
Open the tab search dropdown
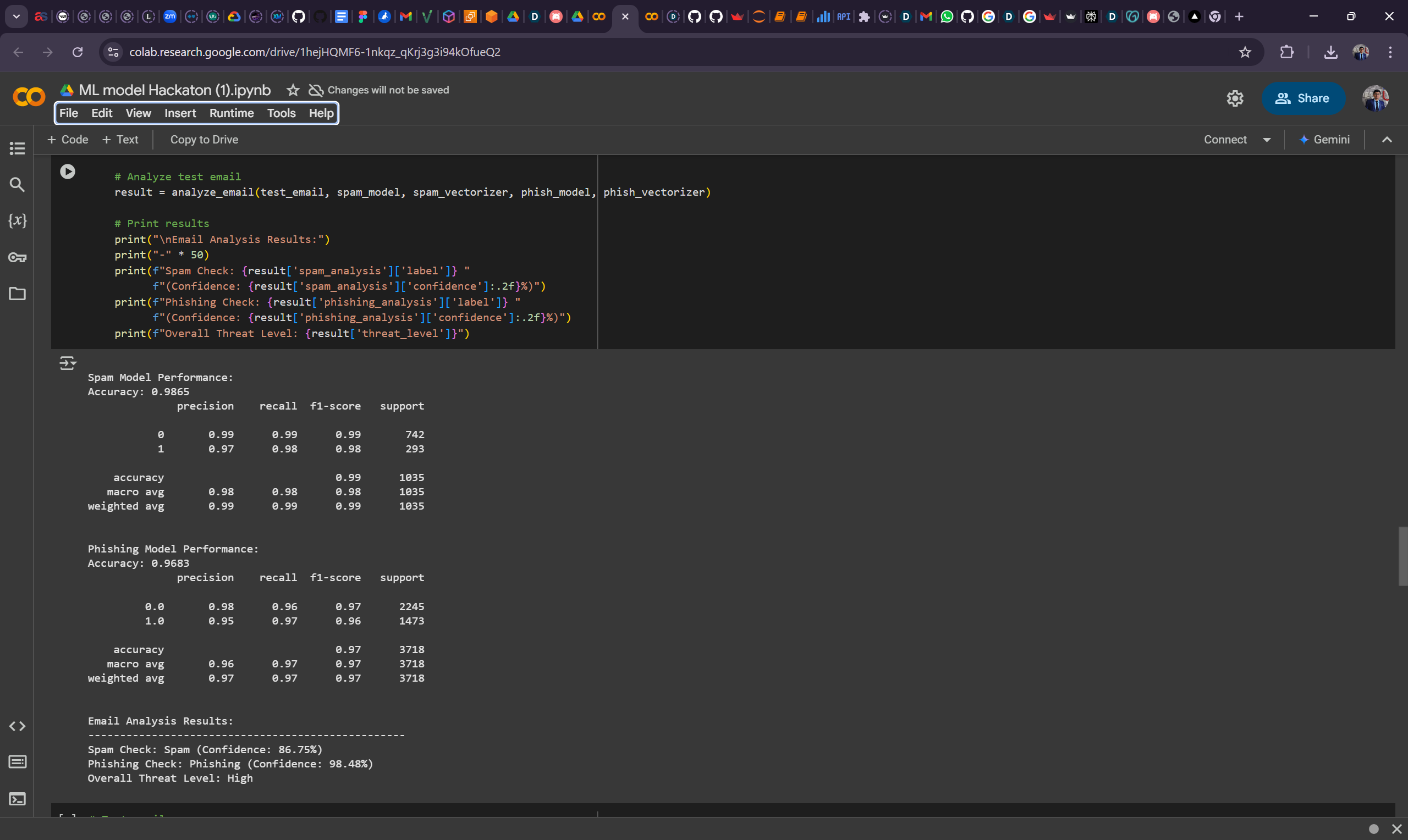(x=16, y=16)
